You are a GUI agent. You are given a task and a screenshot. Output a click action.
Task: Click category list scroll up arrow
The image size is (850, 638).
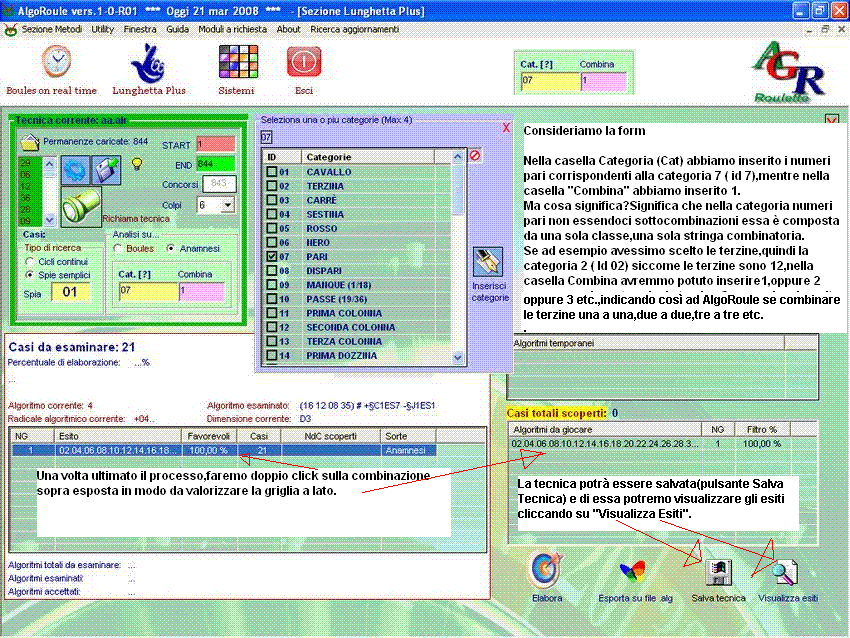click(458, 157)
